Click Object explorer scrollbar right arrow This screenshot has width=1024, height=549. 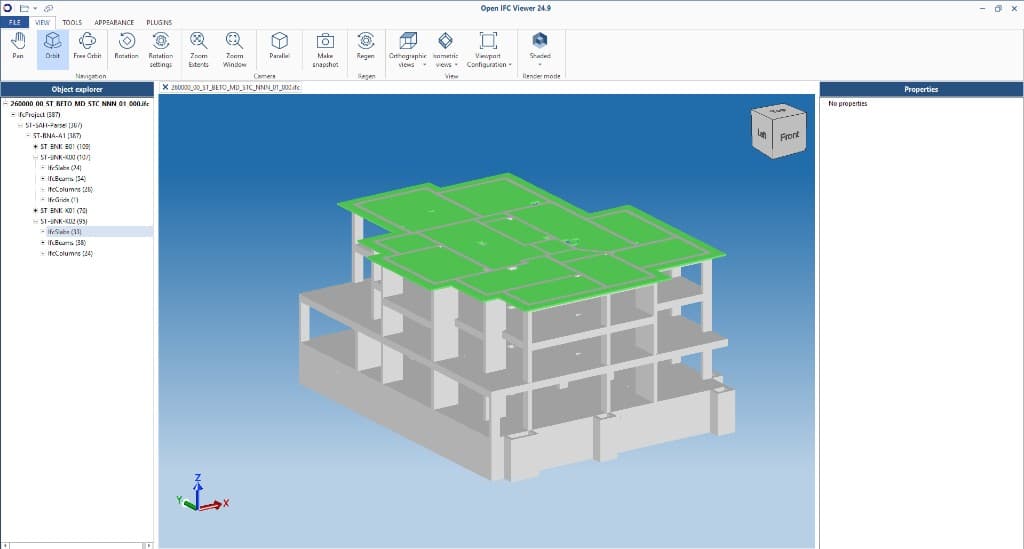pyautogui.click(x=148, y=545)
